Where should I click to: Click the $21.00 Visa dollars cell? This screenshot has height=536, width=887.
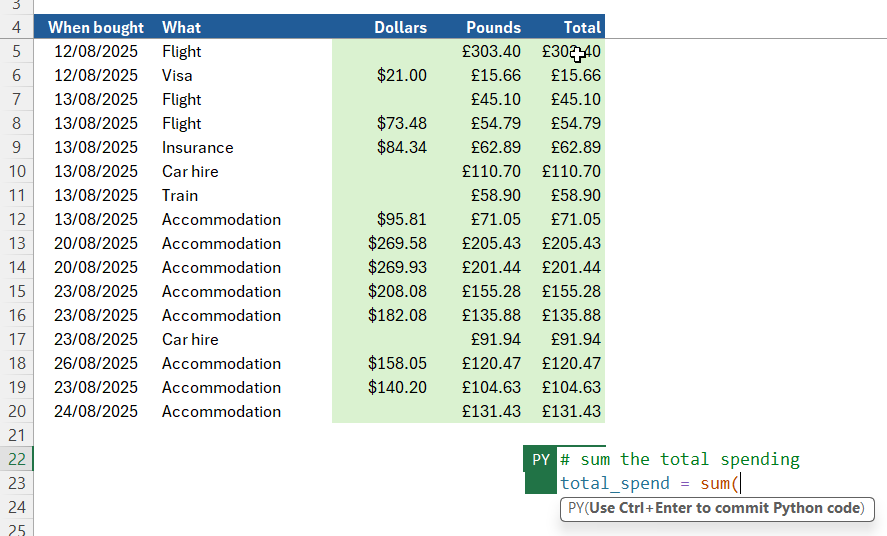point(401,76)
